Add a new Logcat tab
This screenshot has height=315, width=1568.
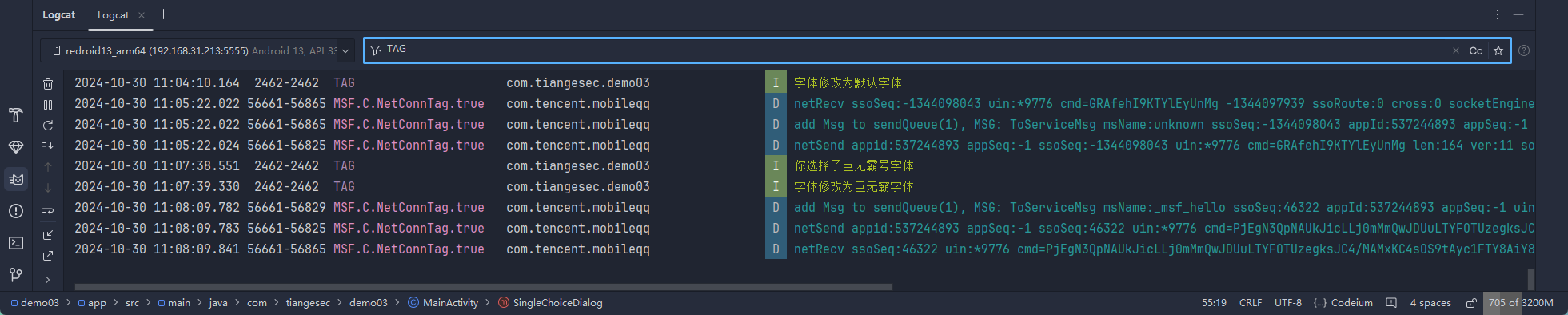click(163, 14)
